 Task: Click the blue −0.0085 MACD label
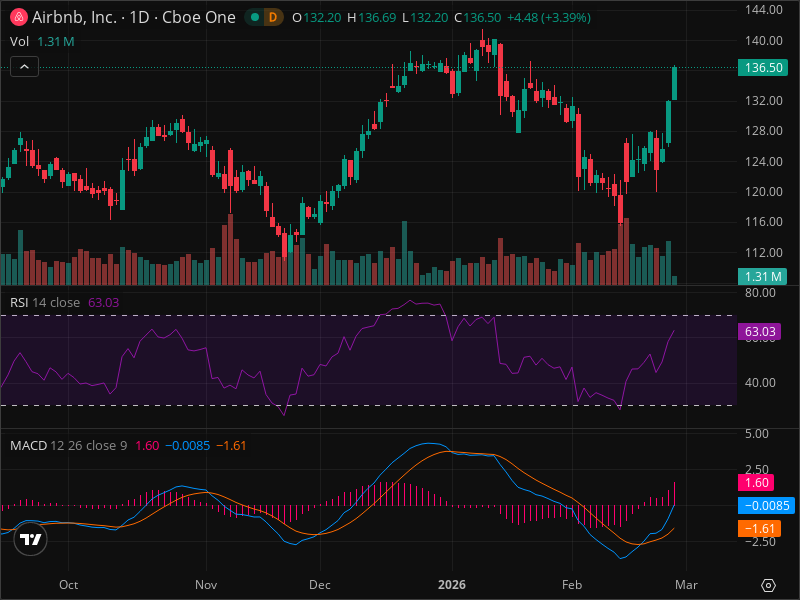pos(766,506)
